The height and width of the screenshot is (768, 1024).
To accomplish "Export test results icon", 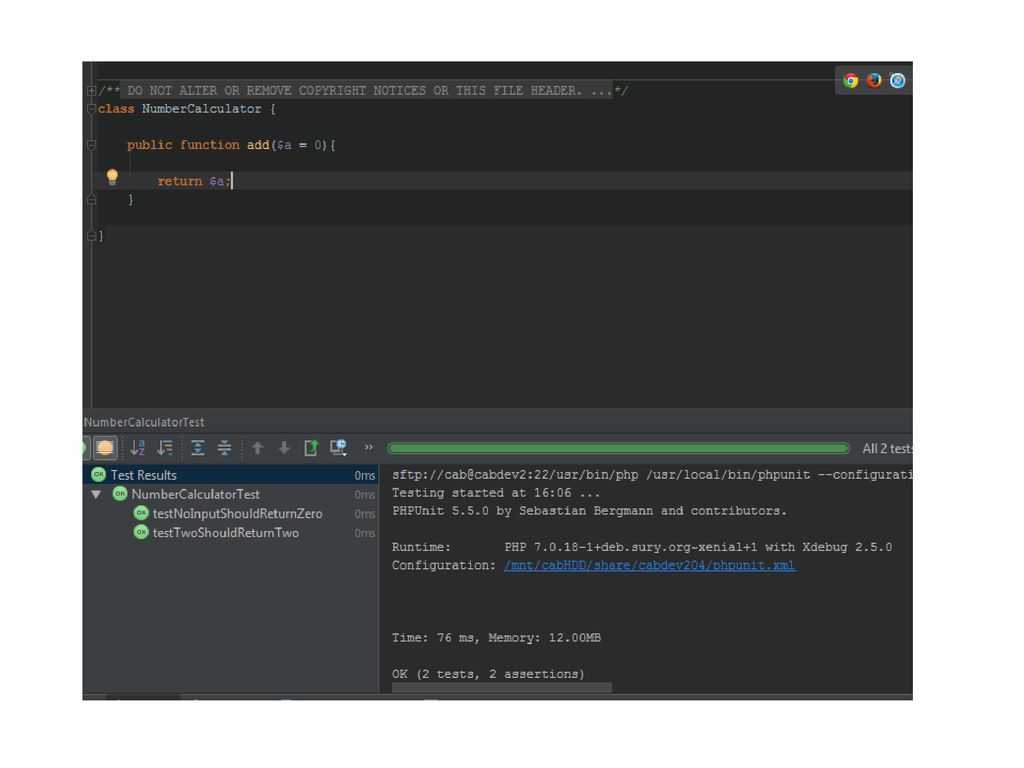I will (311, 447).
